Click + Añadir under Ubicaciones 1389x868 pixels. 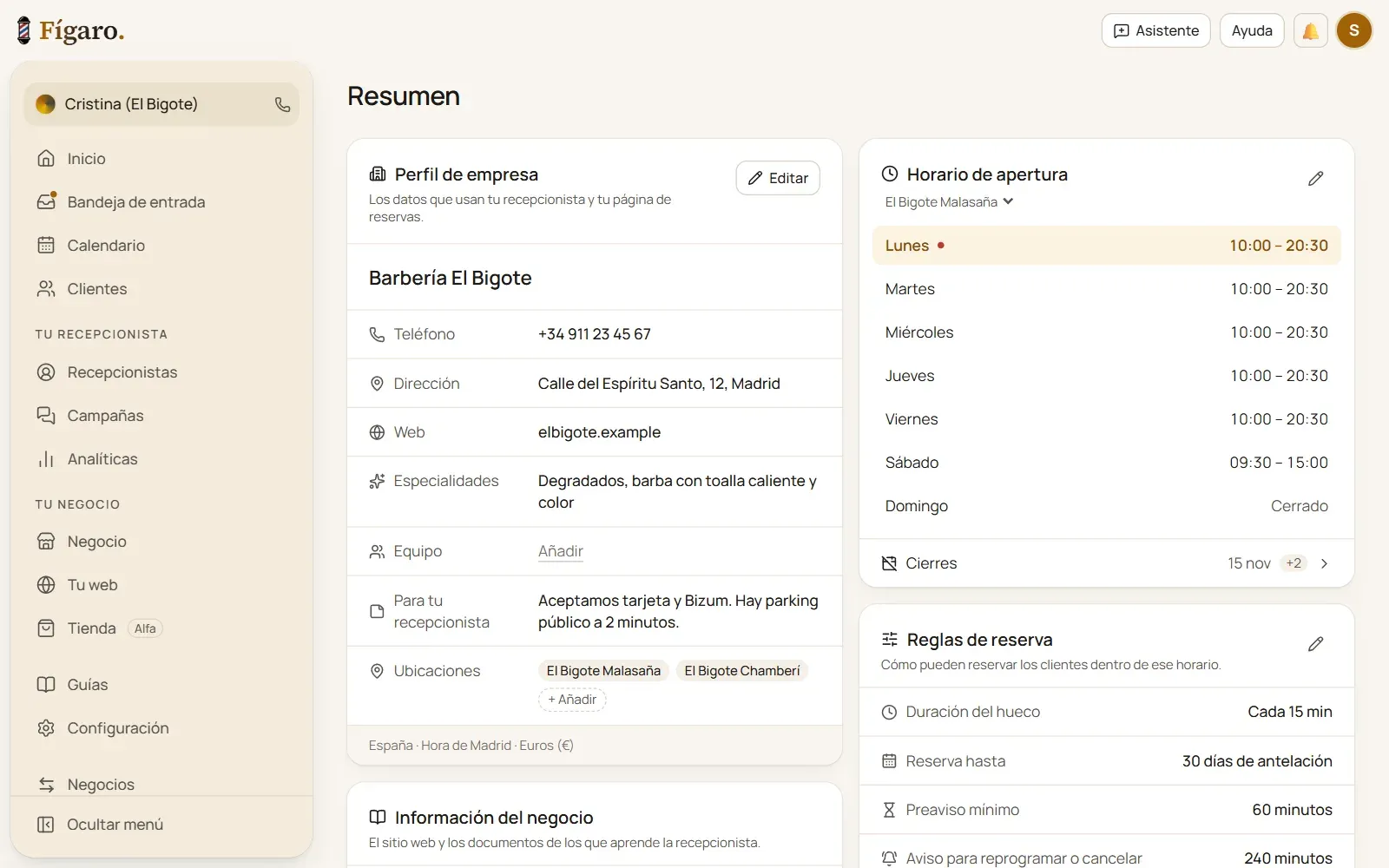click(572, 700)
